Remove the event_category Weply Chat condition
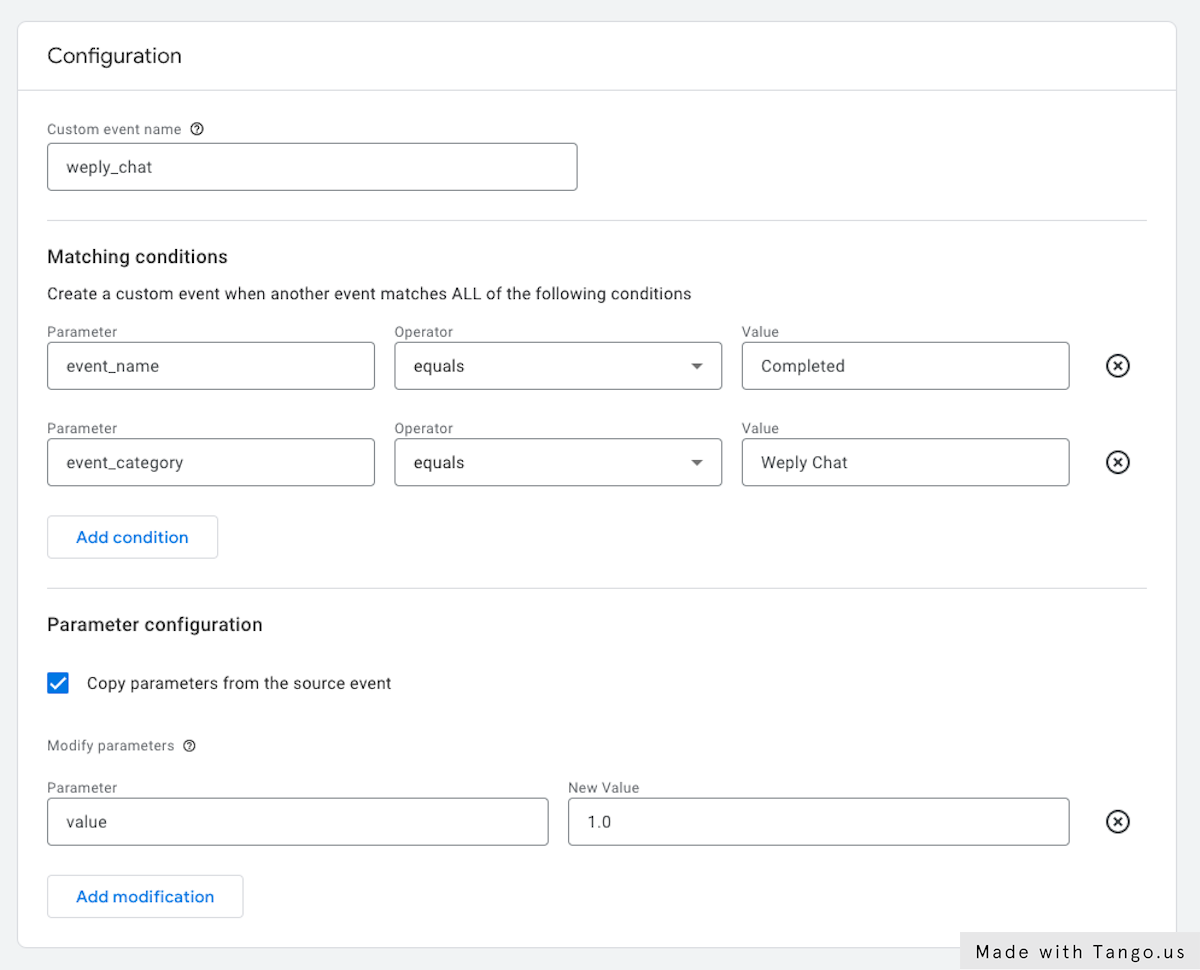1200x970 pixels. point(1118,462)
